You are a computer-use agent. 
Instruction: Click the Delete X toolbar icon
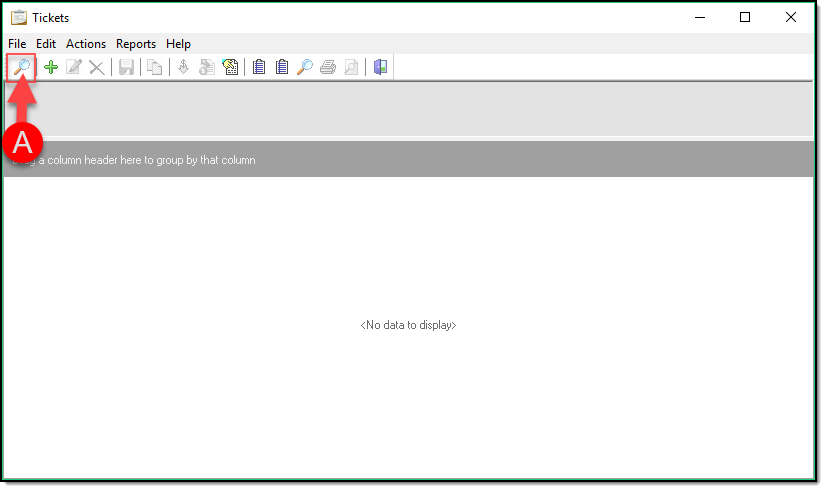pyautogui.click(x=96, y=68)
